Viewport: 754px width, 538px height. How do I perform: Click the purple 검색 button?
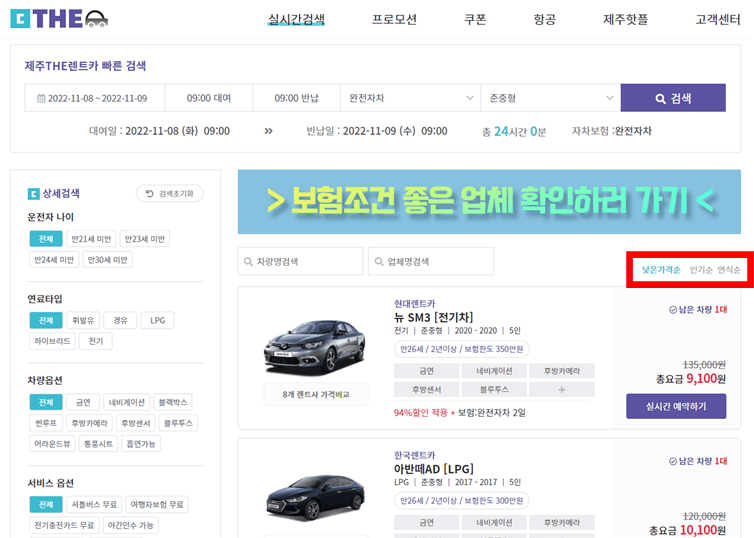click(673, 98)
